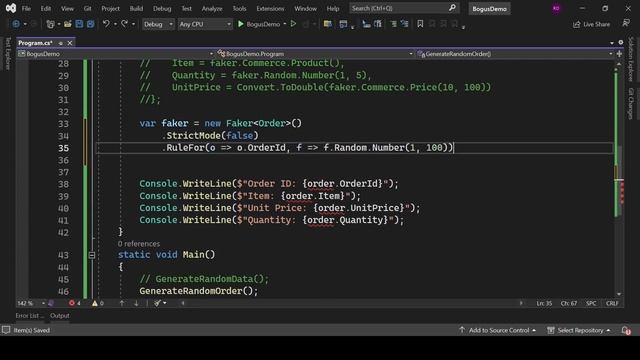Open the feedback icon next to Live Share
The width and height of the screenshot is (640, 360).
[x=626, y=23]
